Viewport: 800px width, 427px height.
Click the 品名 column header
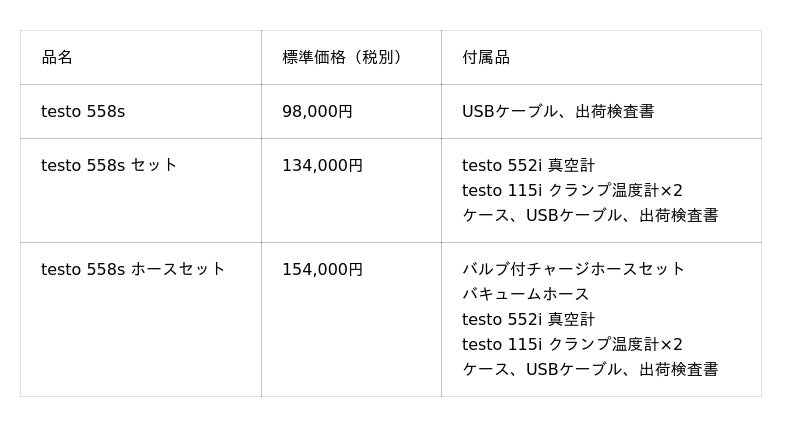pos(57,58)
